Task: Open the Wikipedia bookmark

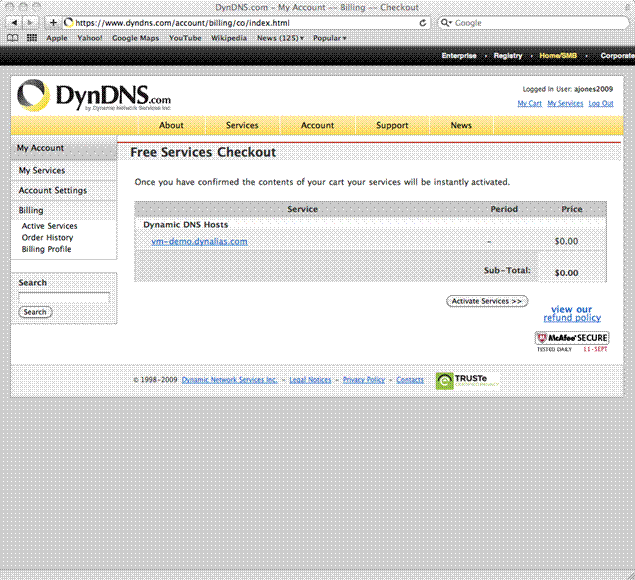Action: (x=229, y=38)
